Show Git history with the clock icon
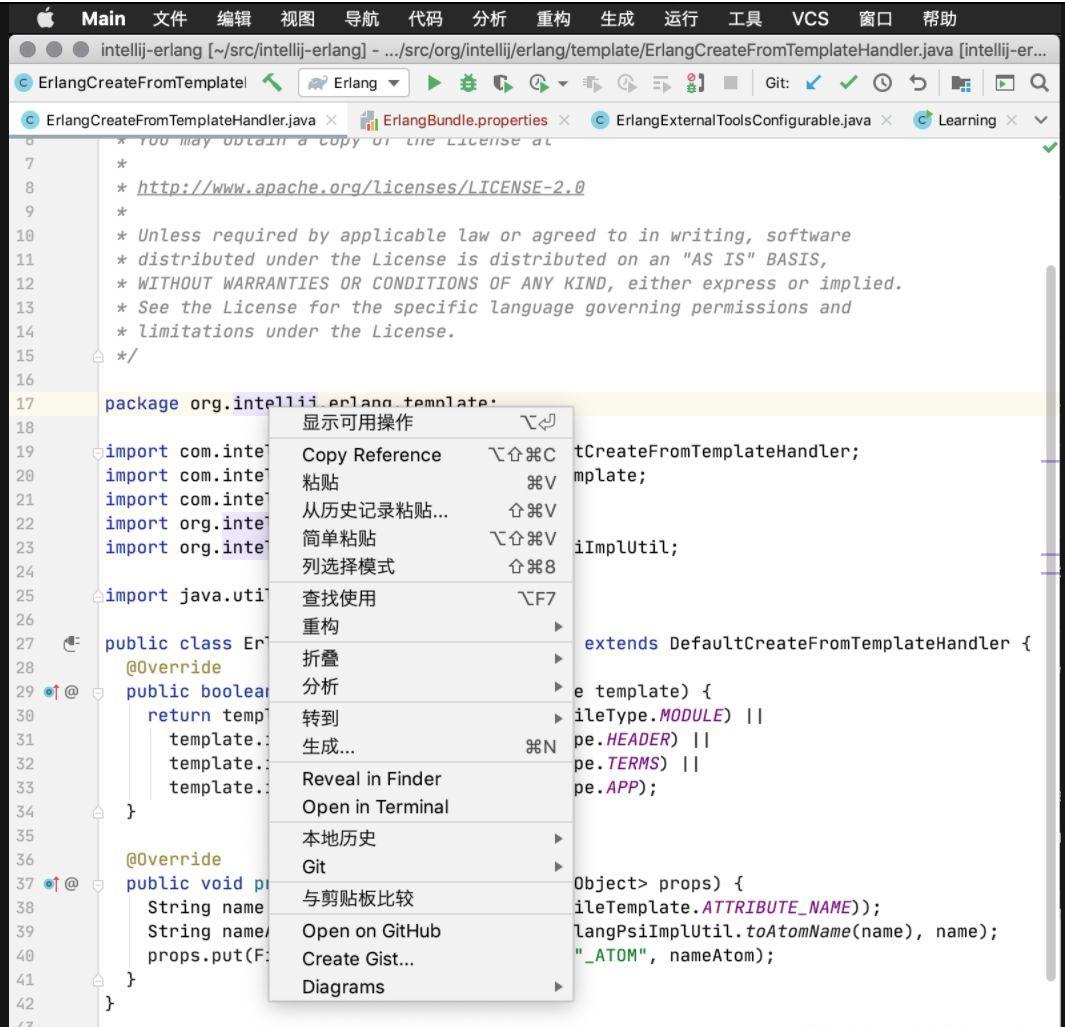Image resolution: width=1065 pixels, height=1027 pixels. (882, 83)
